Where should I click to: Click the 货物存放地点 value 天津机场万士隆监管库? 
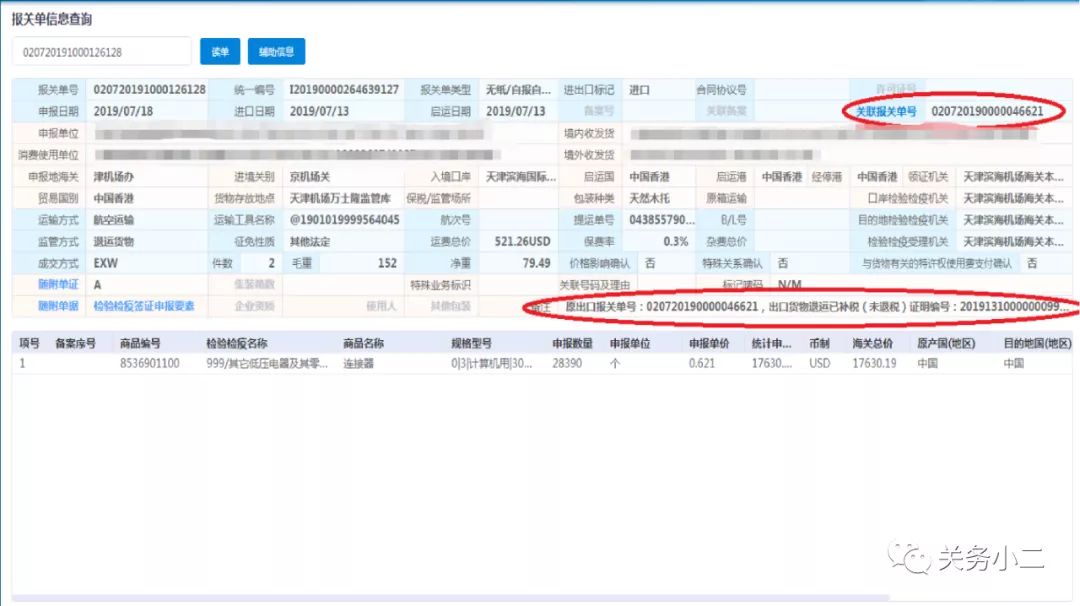click(x=340, y=198)
